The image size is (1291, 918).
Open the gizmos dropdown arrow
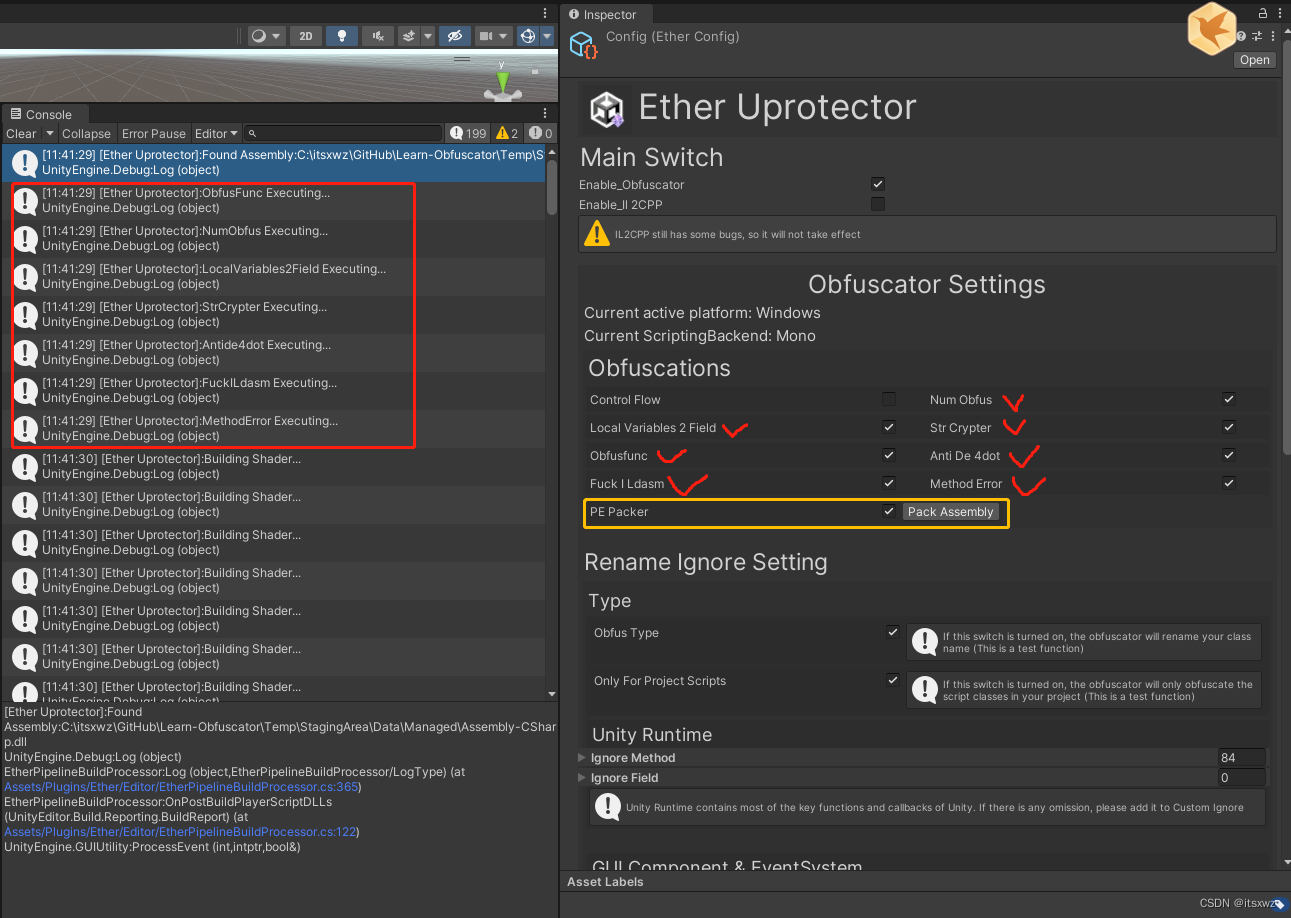547,36
